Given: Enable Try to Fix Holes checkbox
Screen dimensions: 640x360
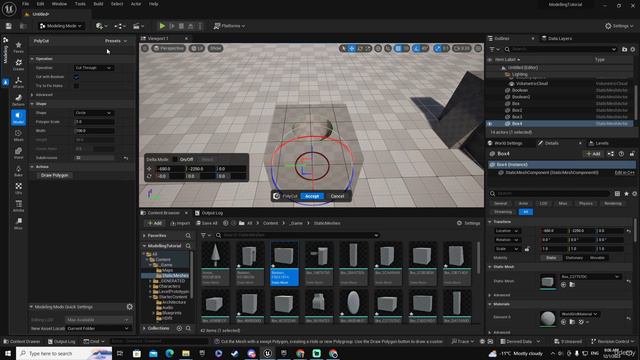Looking at the screenshot, I should coord(76,86).
